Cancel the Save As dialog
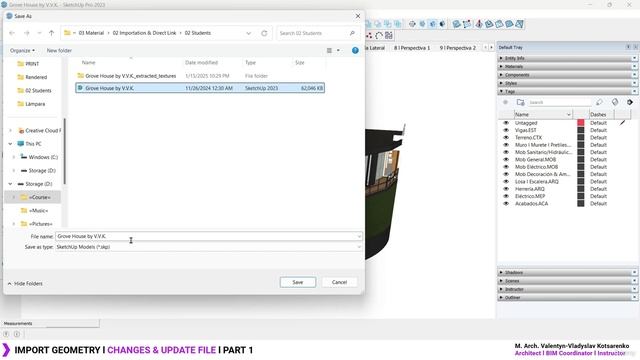 point(339,282)
